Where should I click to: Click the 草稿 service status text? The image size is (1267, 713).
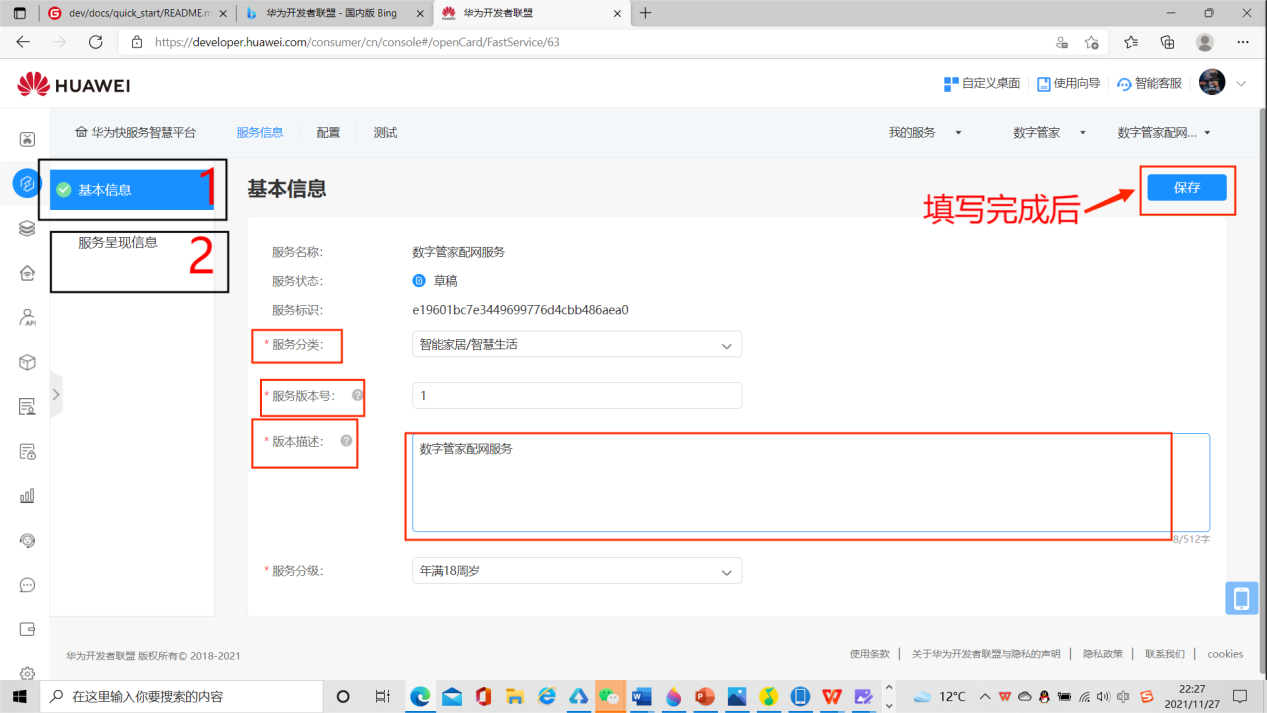click(445, 281)
